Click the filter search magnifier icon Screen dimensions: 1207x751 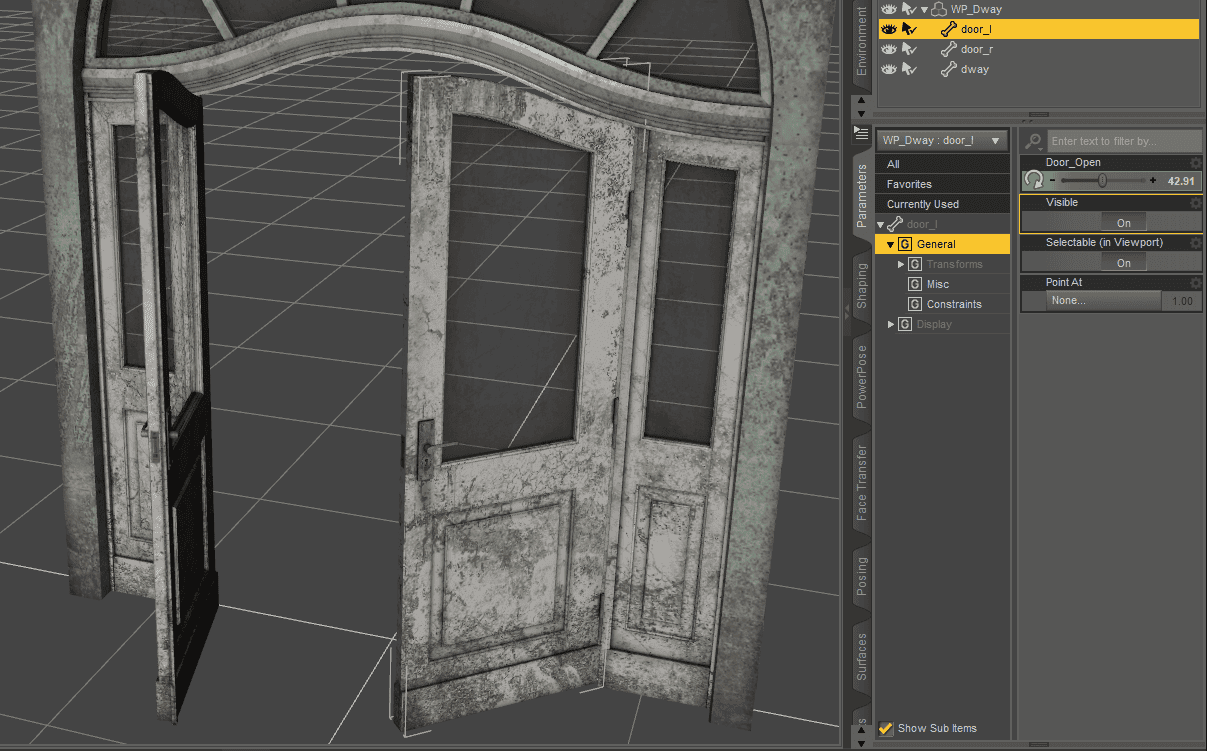[1032, 140]
